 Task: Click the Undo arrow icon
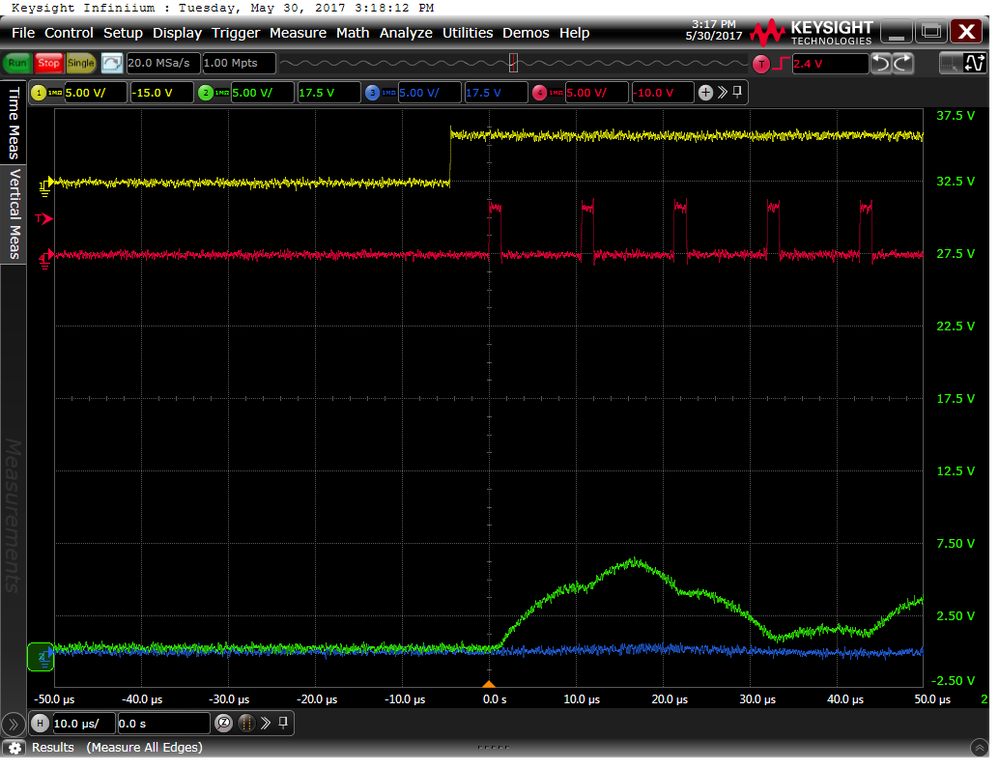coord(882,63)
